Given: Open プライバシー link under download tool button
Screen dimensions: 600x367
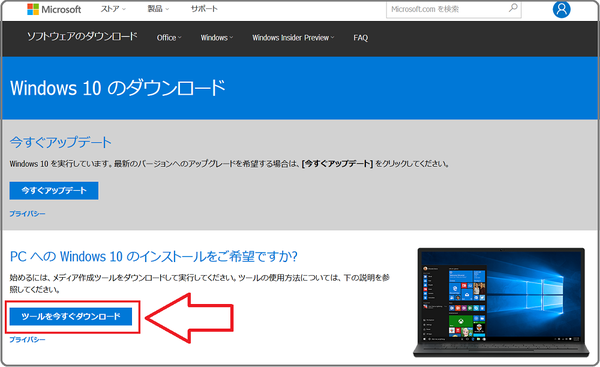Looking at the screenshot, I should 27,340.
